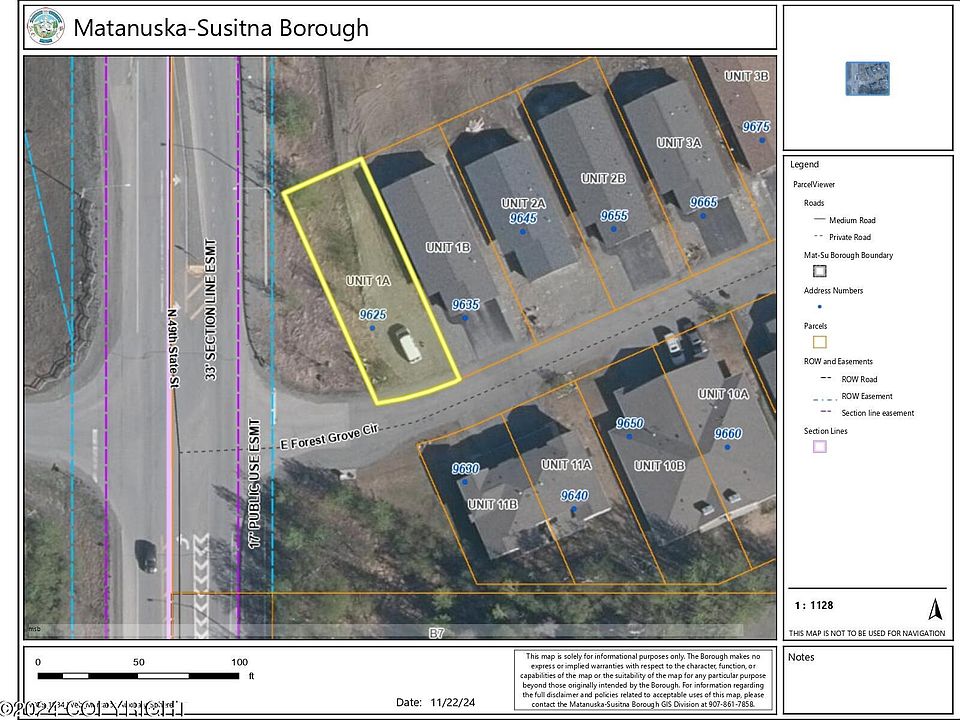Click the ParcelViewer legend entry

click(814, 184)
